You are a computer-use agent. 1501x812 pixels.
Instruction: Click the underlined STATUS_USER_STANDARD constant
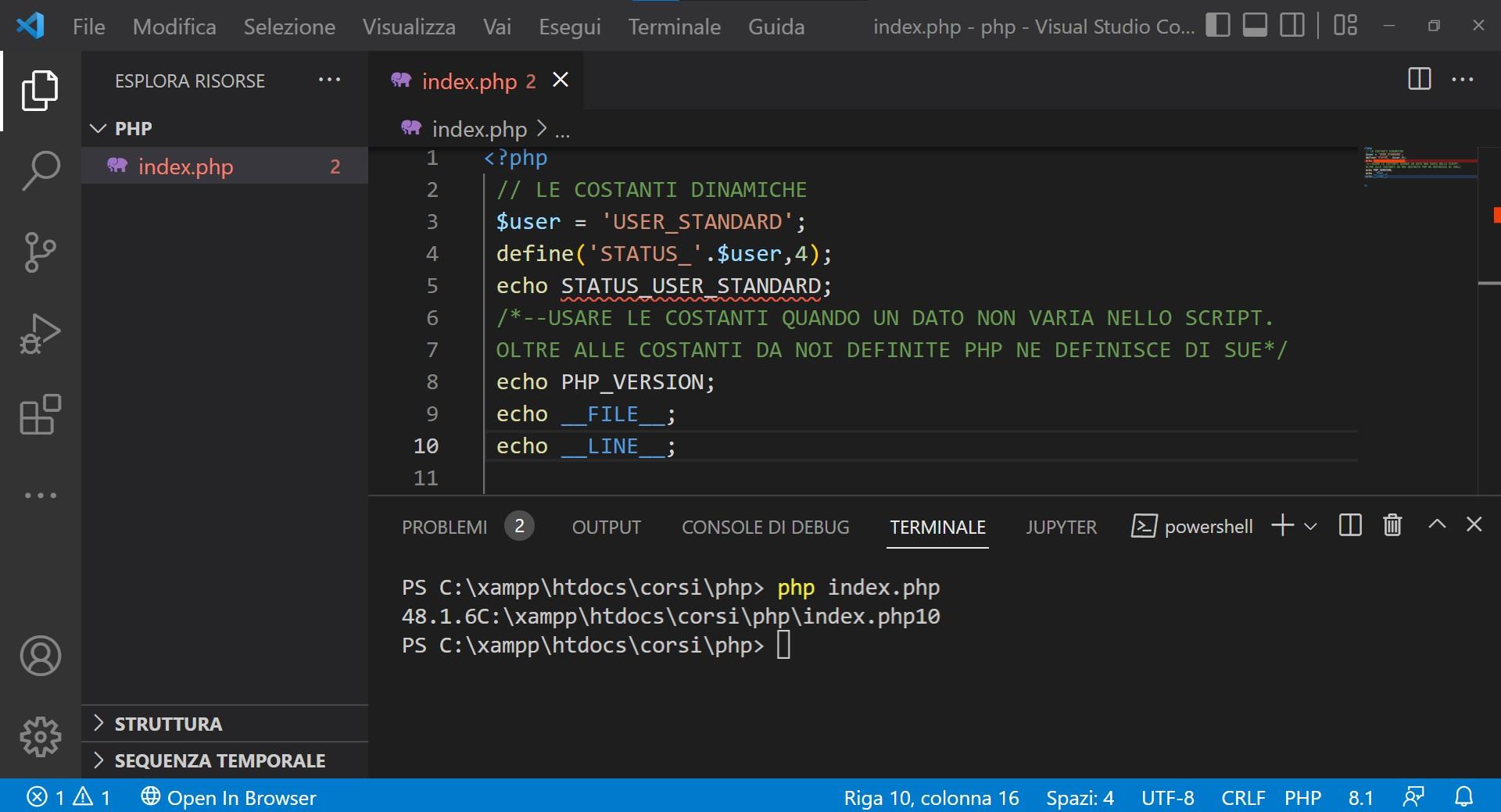pos(691,286)
